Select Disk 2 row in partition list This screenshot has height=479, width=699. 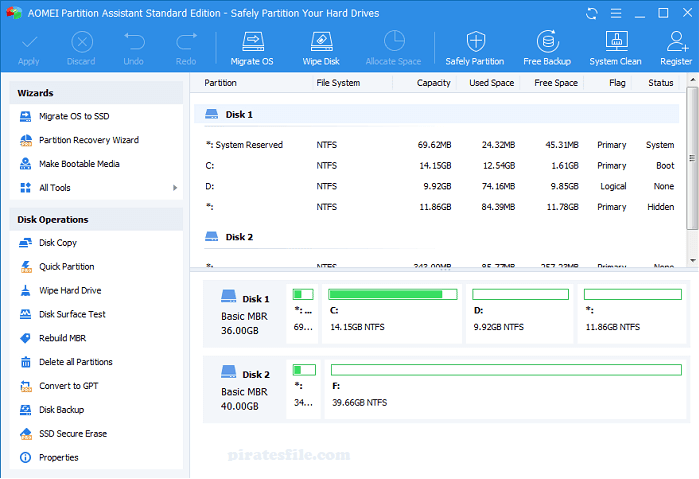coord(436,237)
